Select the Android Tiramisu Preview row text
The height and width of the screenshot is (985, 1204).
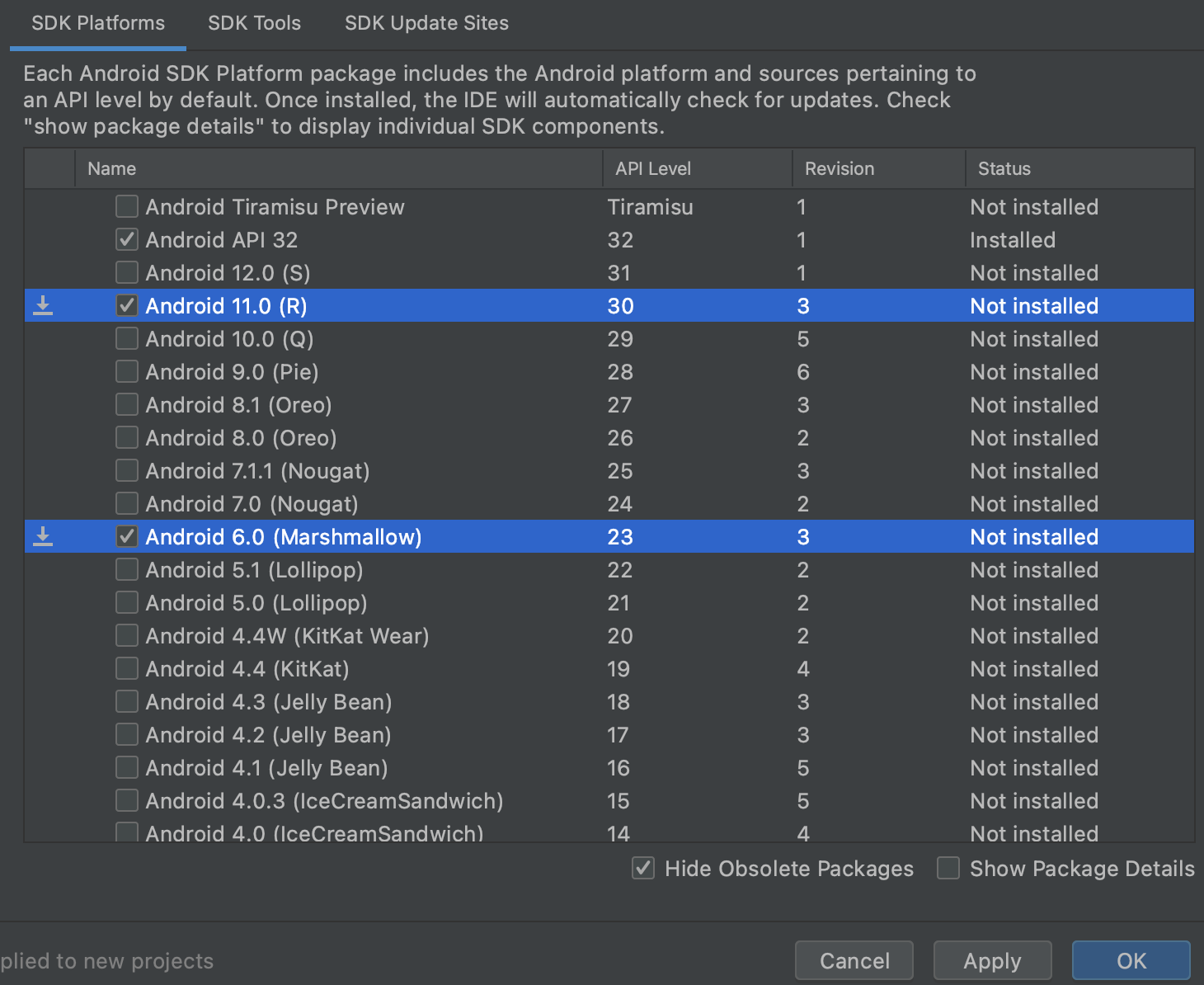pyautogui.click(x=275, y=207)
